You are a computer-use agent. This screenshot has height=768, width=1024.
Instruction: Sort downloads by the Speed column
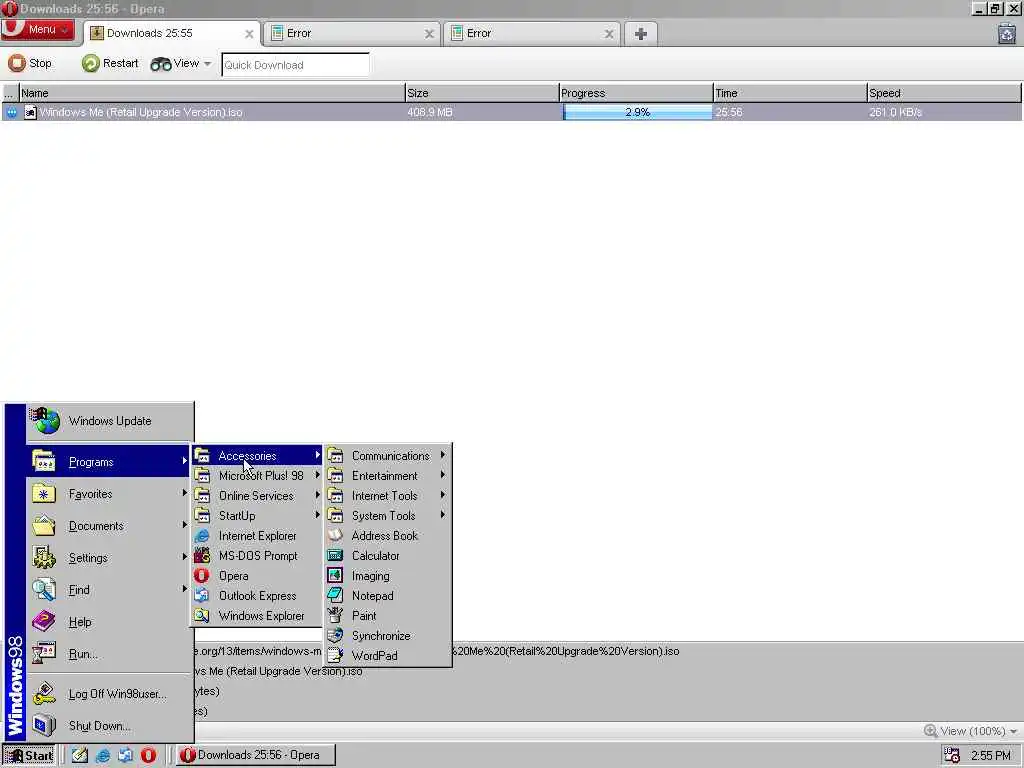(x=944, y=93)
